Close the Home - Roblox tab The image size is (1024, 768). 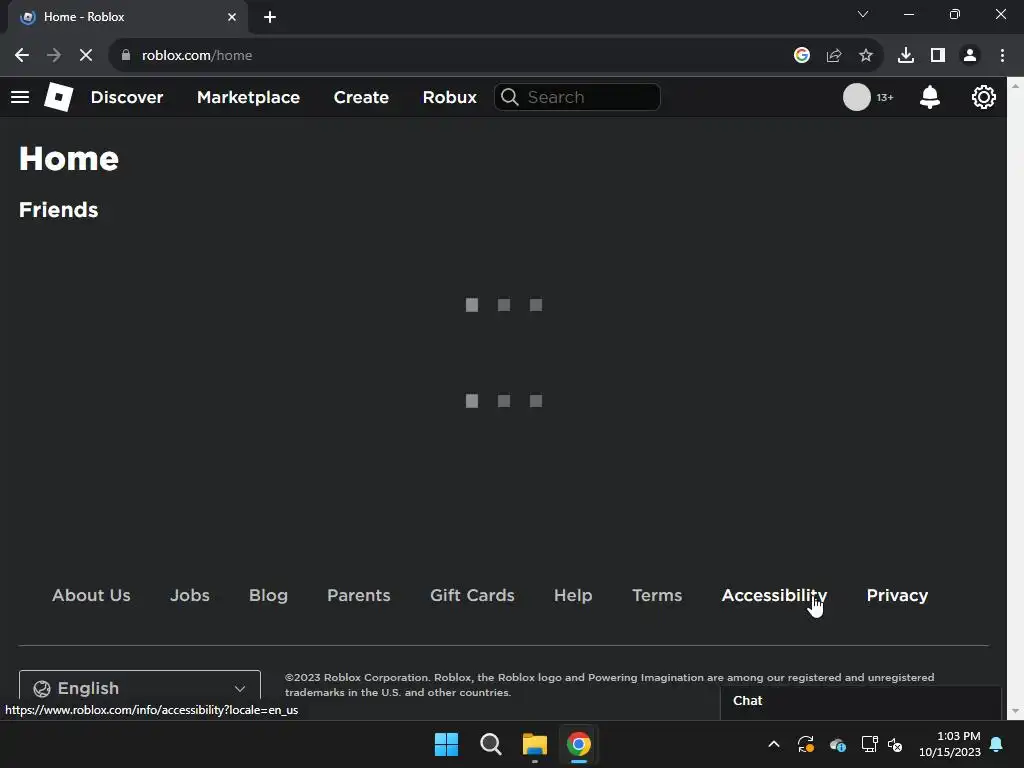point(232,17)
